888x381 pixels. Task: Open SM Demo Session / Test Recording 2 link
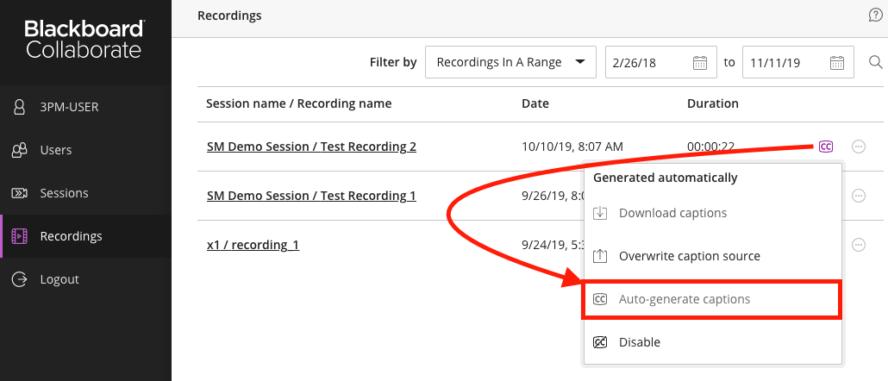pos(311,147)
